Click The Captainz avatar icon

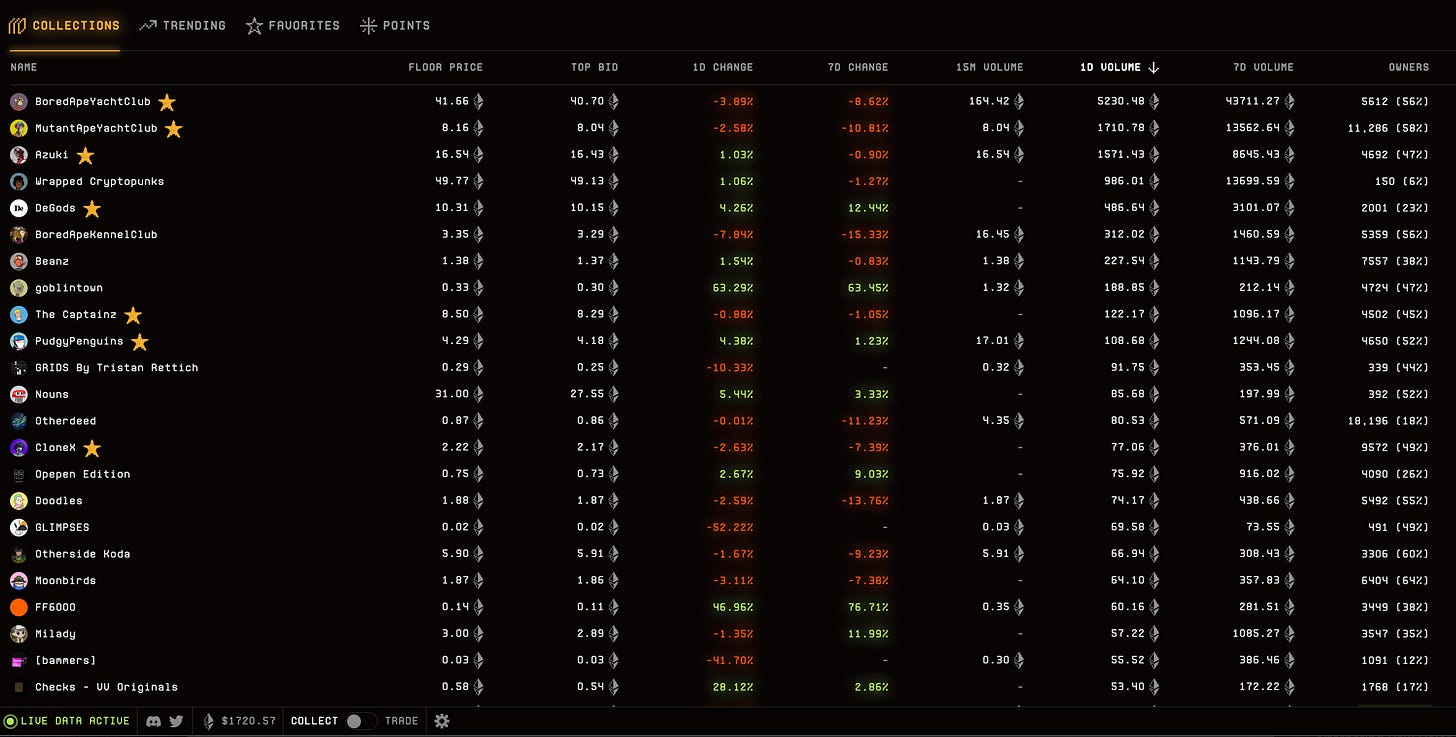point(19,315)
